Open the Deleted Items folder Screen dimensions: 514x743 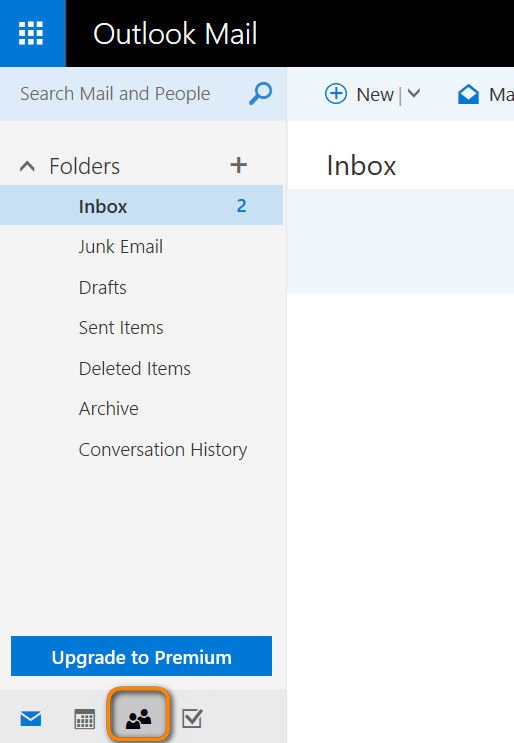coord(135,369)
